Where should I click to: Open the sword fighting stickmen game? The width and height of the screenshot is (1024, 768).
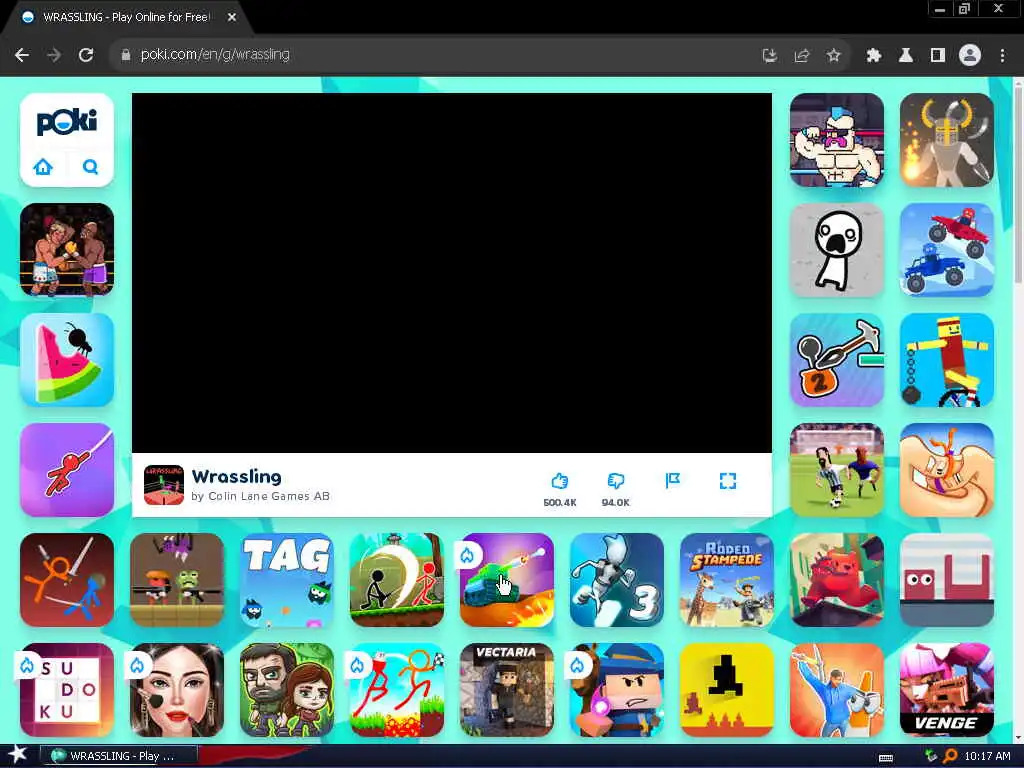tap(67, 580)
